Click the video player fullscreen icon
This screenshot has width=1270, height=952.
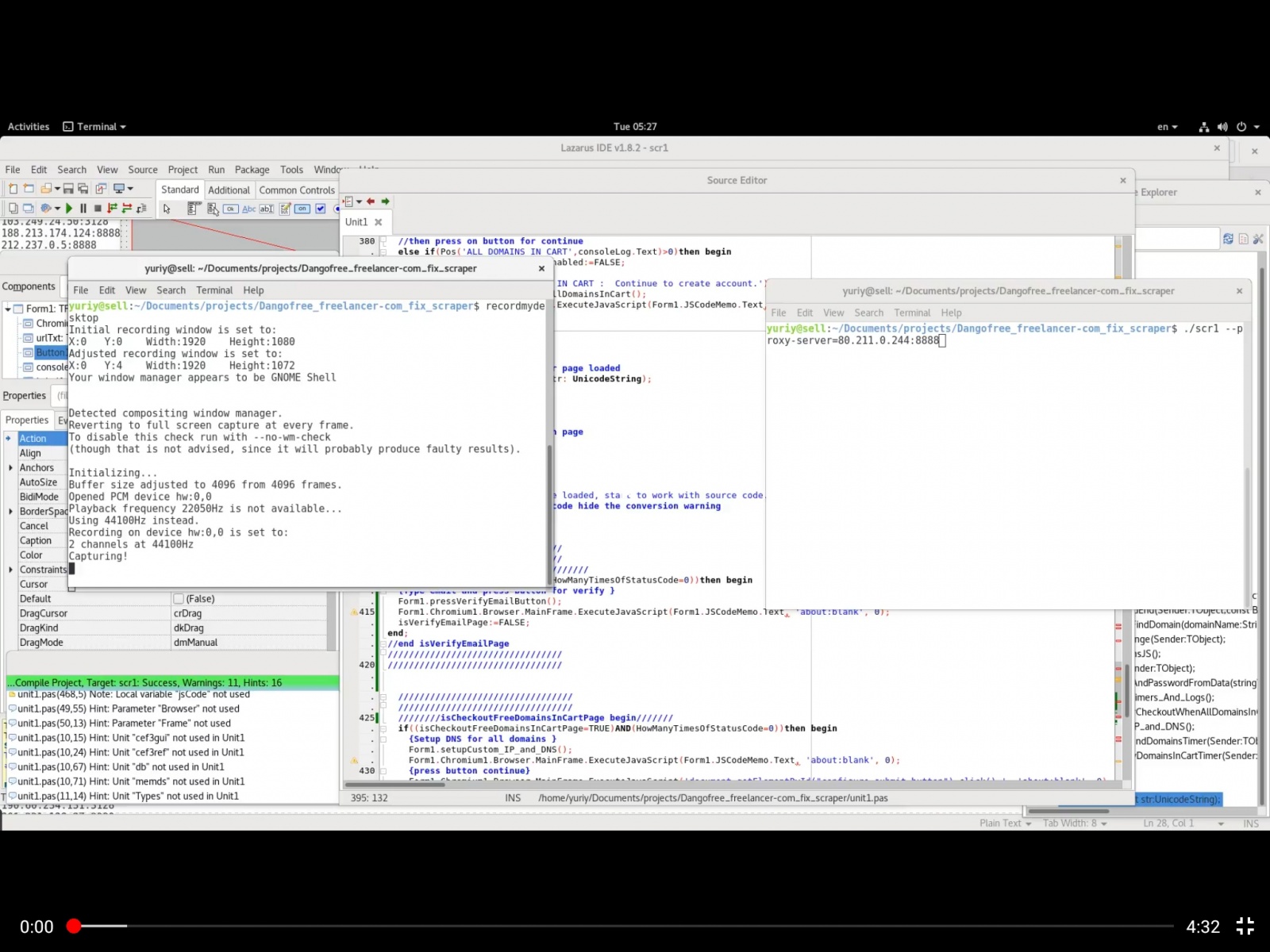(x=1245, y=926)
